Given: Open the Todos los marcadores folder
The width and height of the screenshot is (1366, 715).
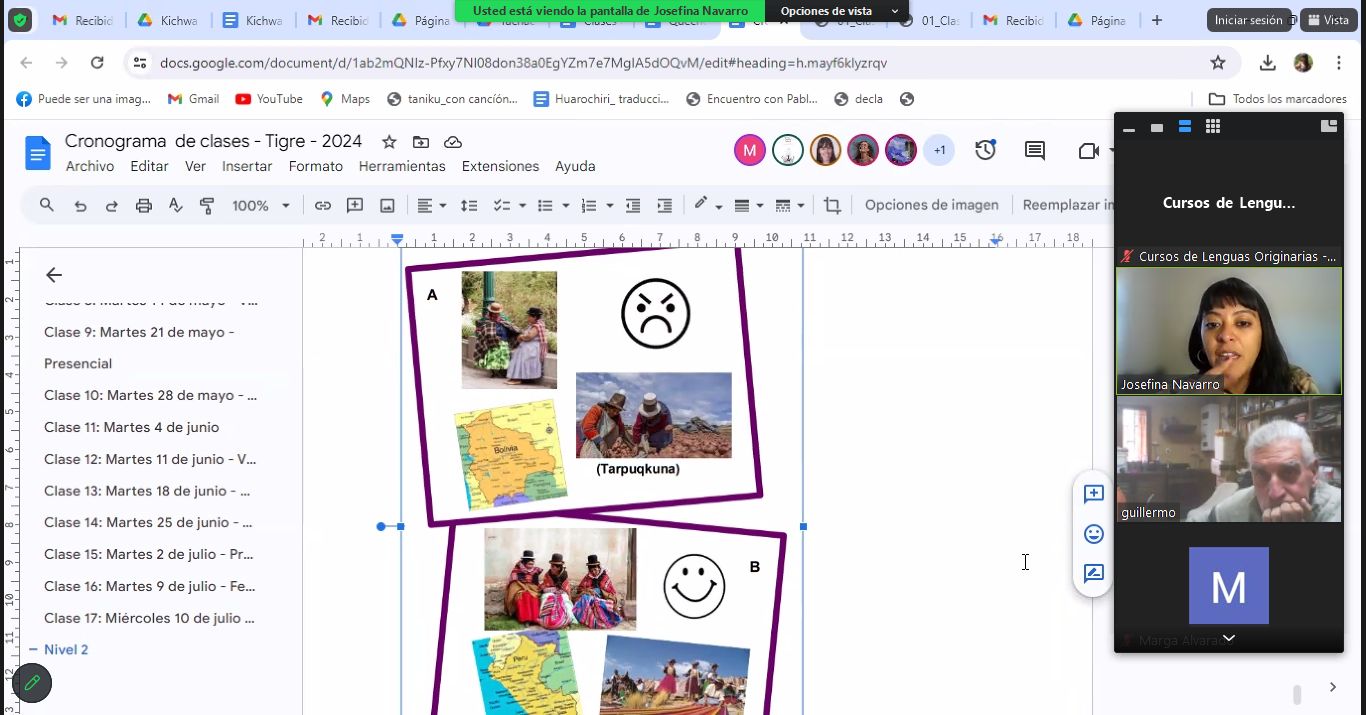Looking at the screenshot, I should 1278,99.
